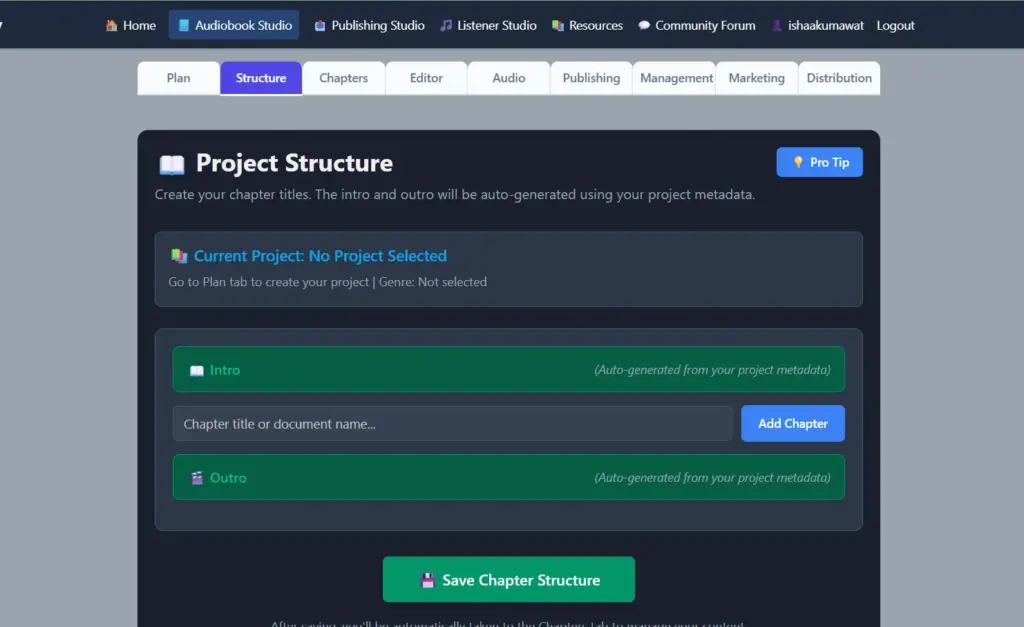Switch to the Chapters tab
This screenshot has width=1024, height=627.
tap(343, 77)
